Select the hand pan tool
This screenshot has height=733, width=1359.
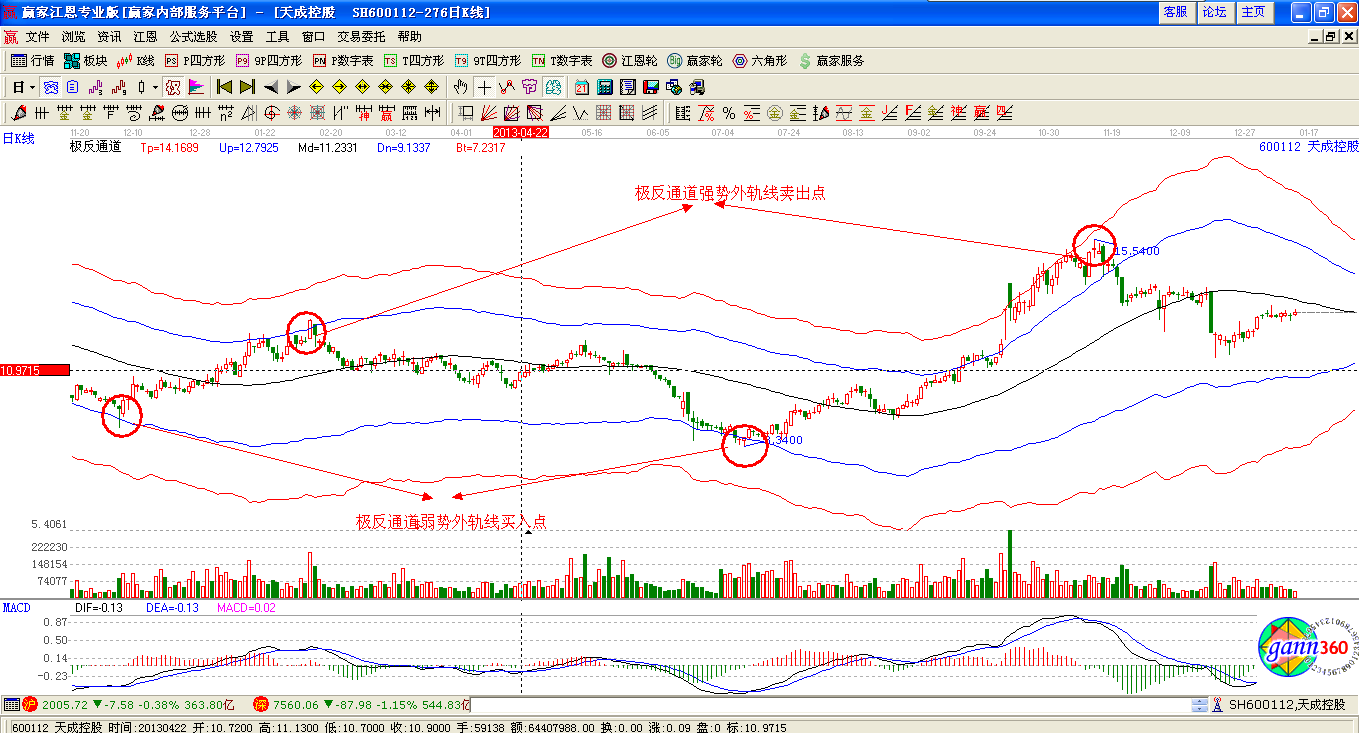point(461,87)
